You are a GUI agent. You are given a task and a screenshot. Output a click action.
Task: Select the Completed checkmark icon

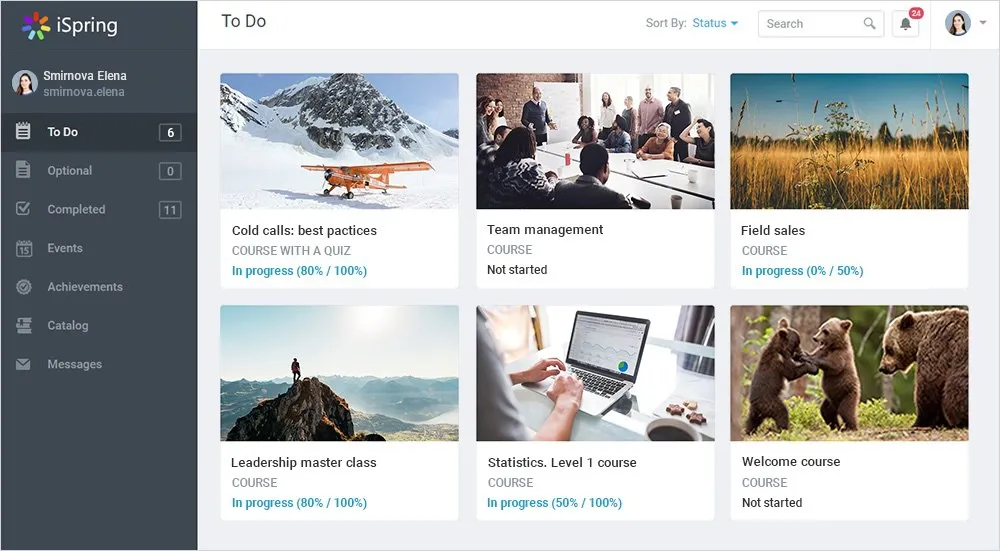[23, 209]
